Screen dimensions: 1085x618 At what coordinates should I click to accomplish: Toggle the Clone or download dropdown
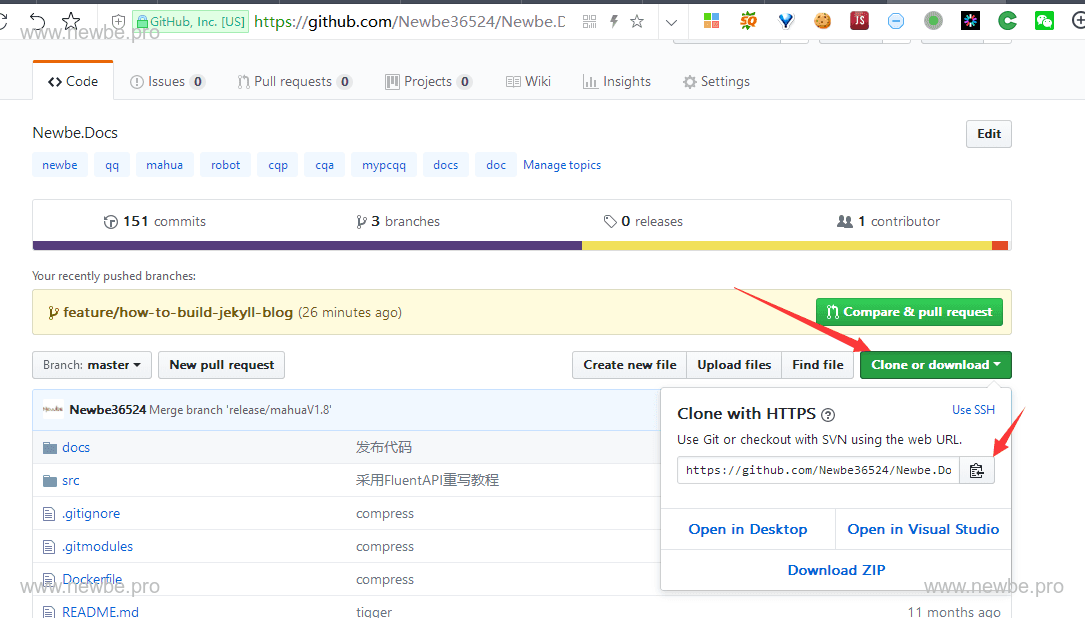pos(935,365)
